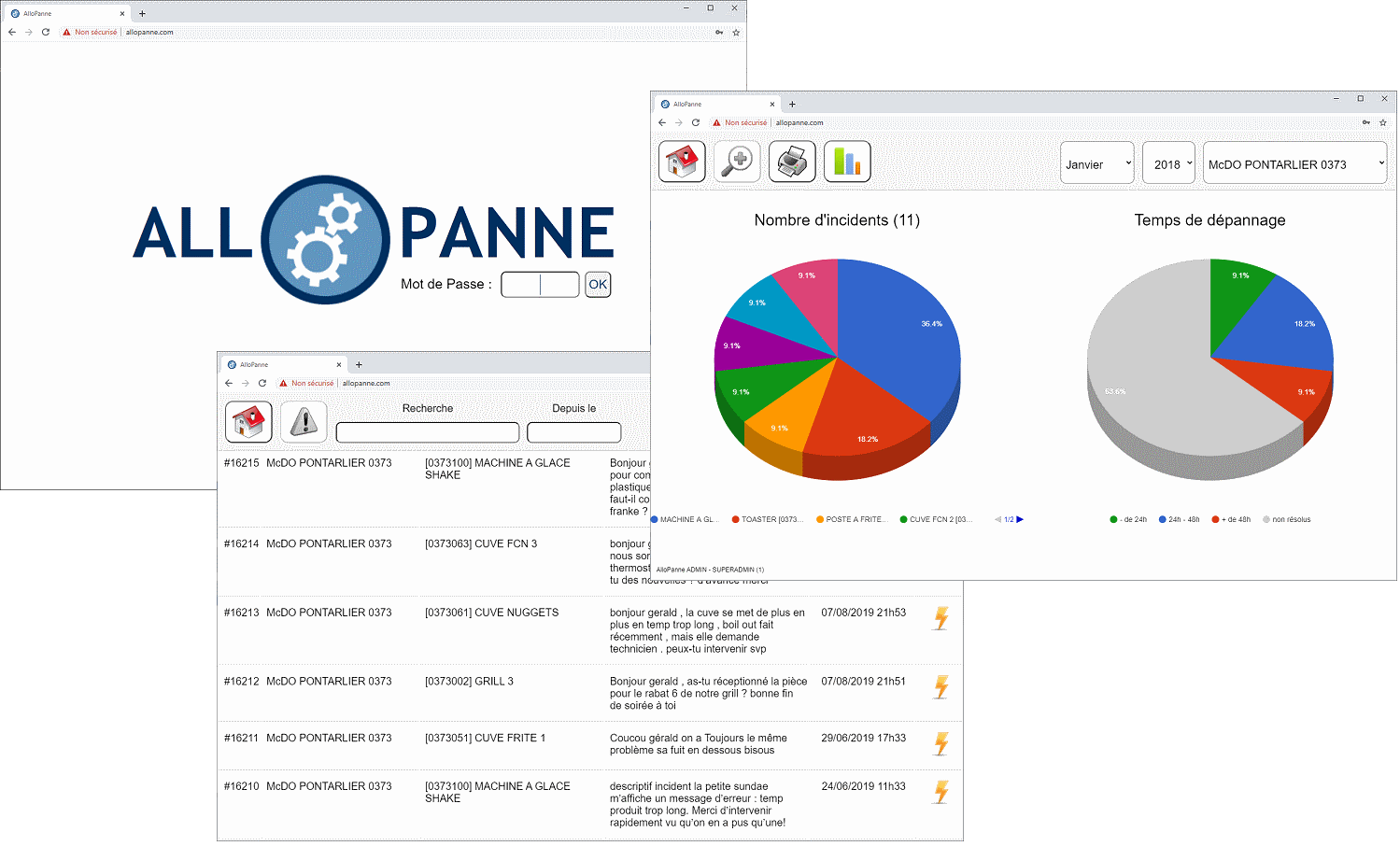
Task: Open the McDO PONTARLIER 0373 site dropdown
Action: (x=1294, y=163)
